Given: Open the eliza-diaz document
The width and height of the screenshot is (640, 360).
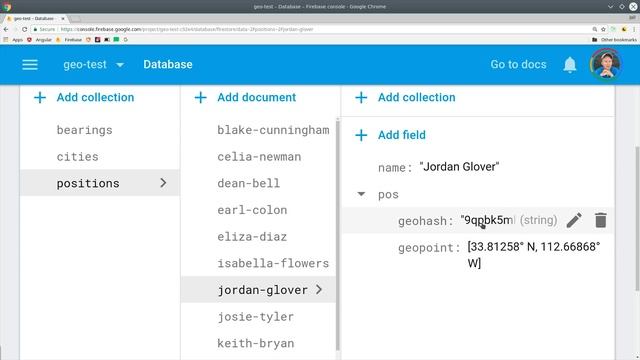Looking at the screenshot, I should [258, 237].
